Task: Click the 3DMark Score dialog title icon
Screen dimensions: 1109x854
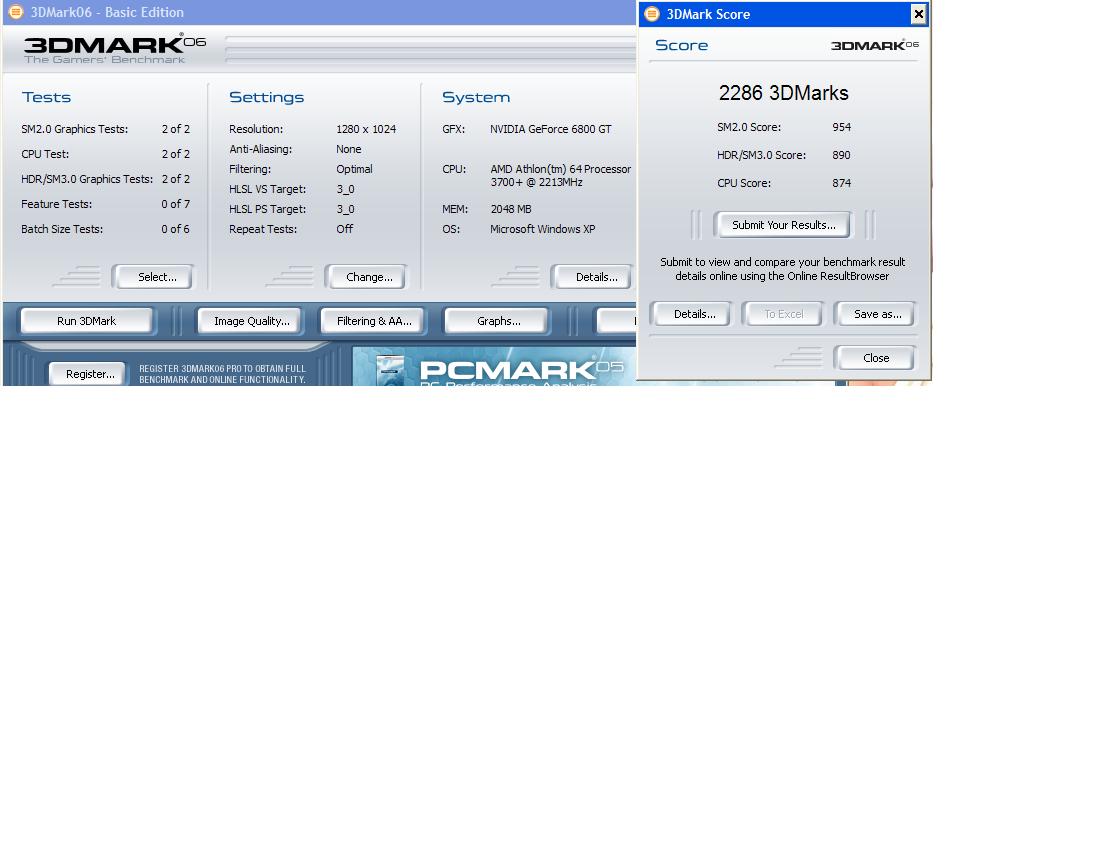Action: [652, 14]
